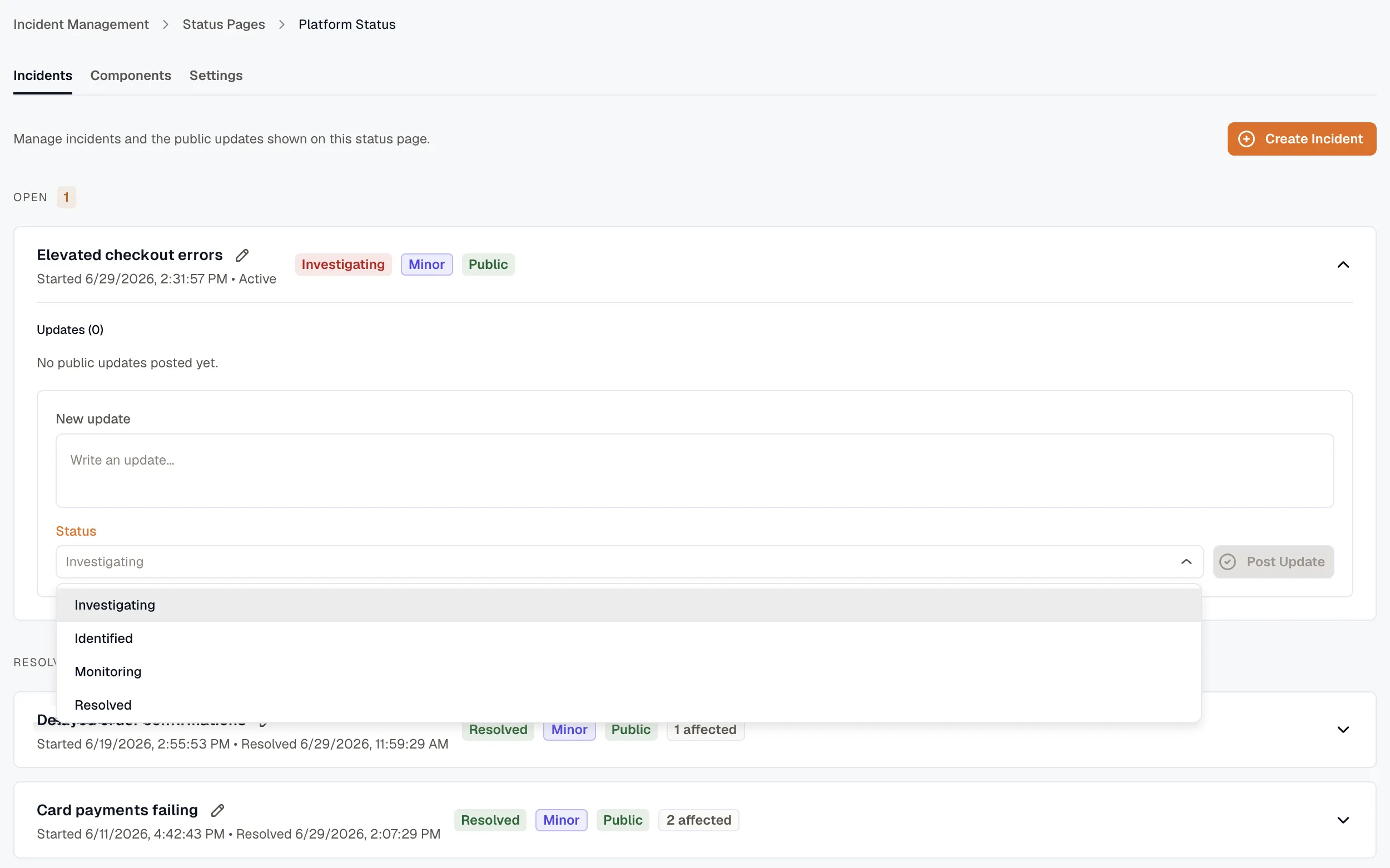The height and width of the screenshot is (868, 1390).
Task: Edit the Elevated checkout errors title pencil
Action: [x=242, y=255]
